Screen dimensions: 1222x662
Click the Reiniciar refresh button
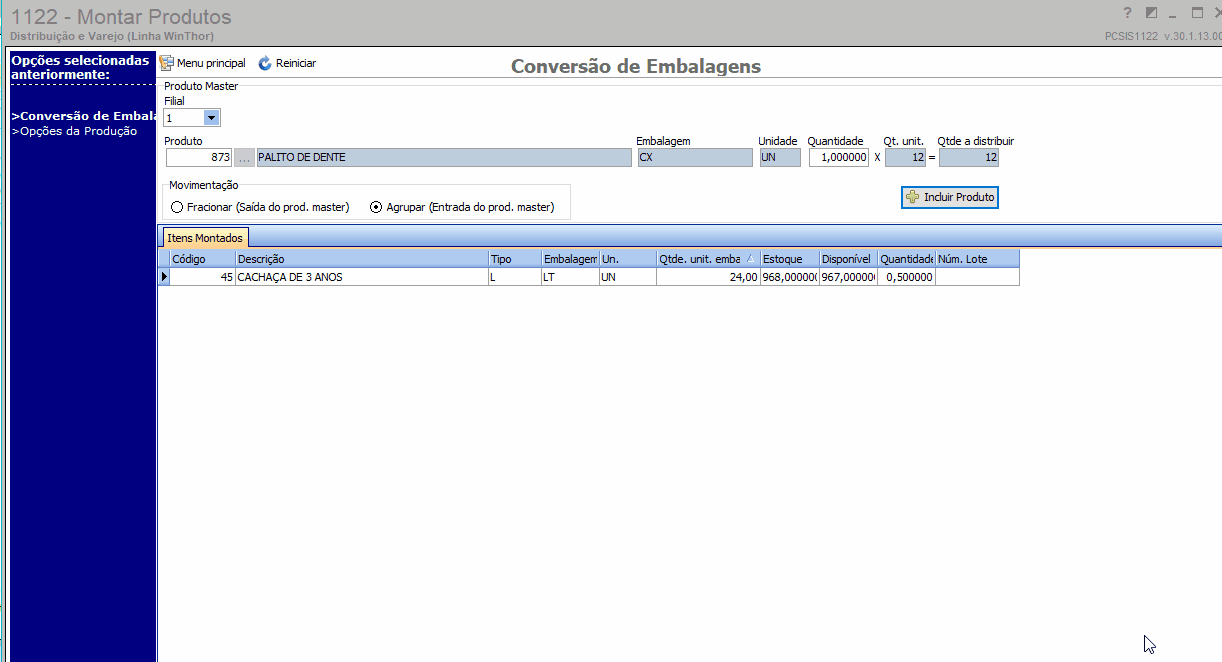(x=287, y=63)
